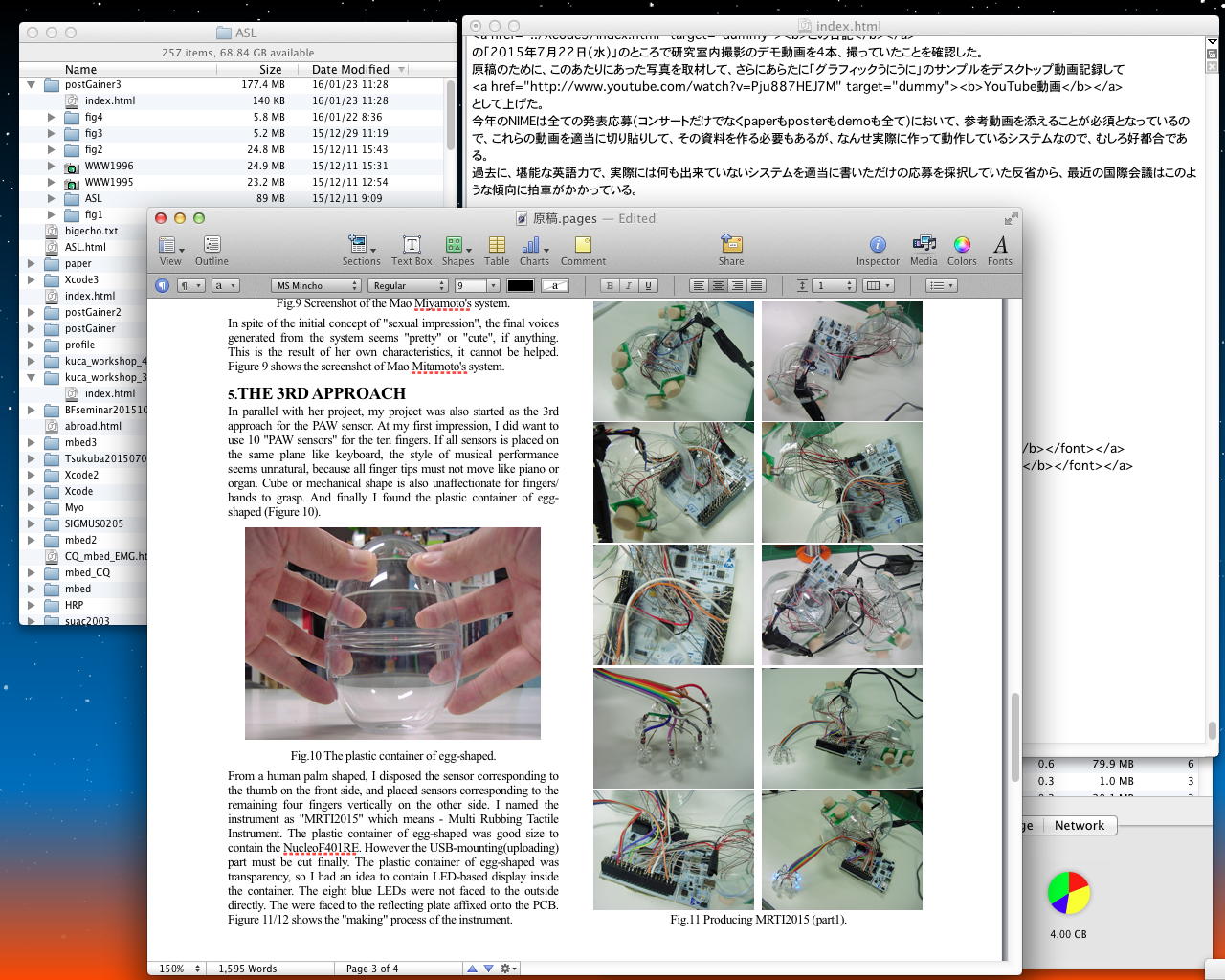Click the line spacing value field
This screenshot has width=1225, height=980.
pyautogui.click(x=826, y=285)
